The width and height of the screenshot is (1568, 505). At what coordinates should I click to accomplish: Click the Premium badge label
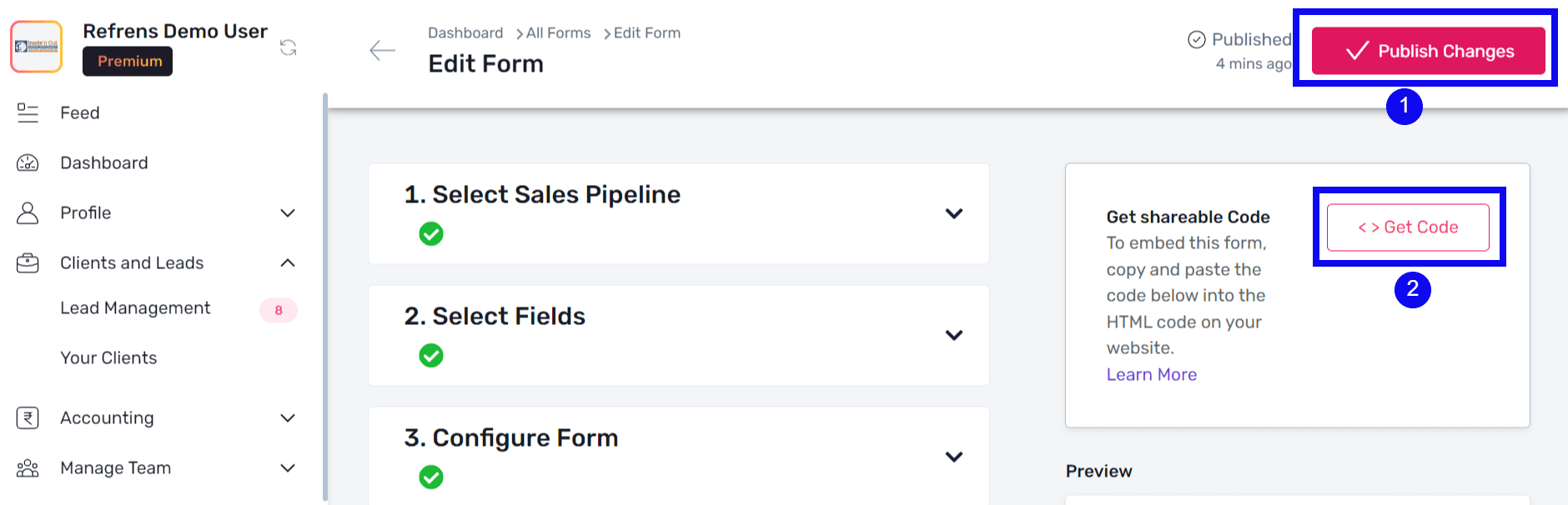coord(127,61)
